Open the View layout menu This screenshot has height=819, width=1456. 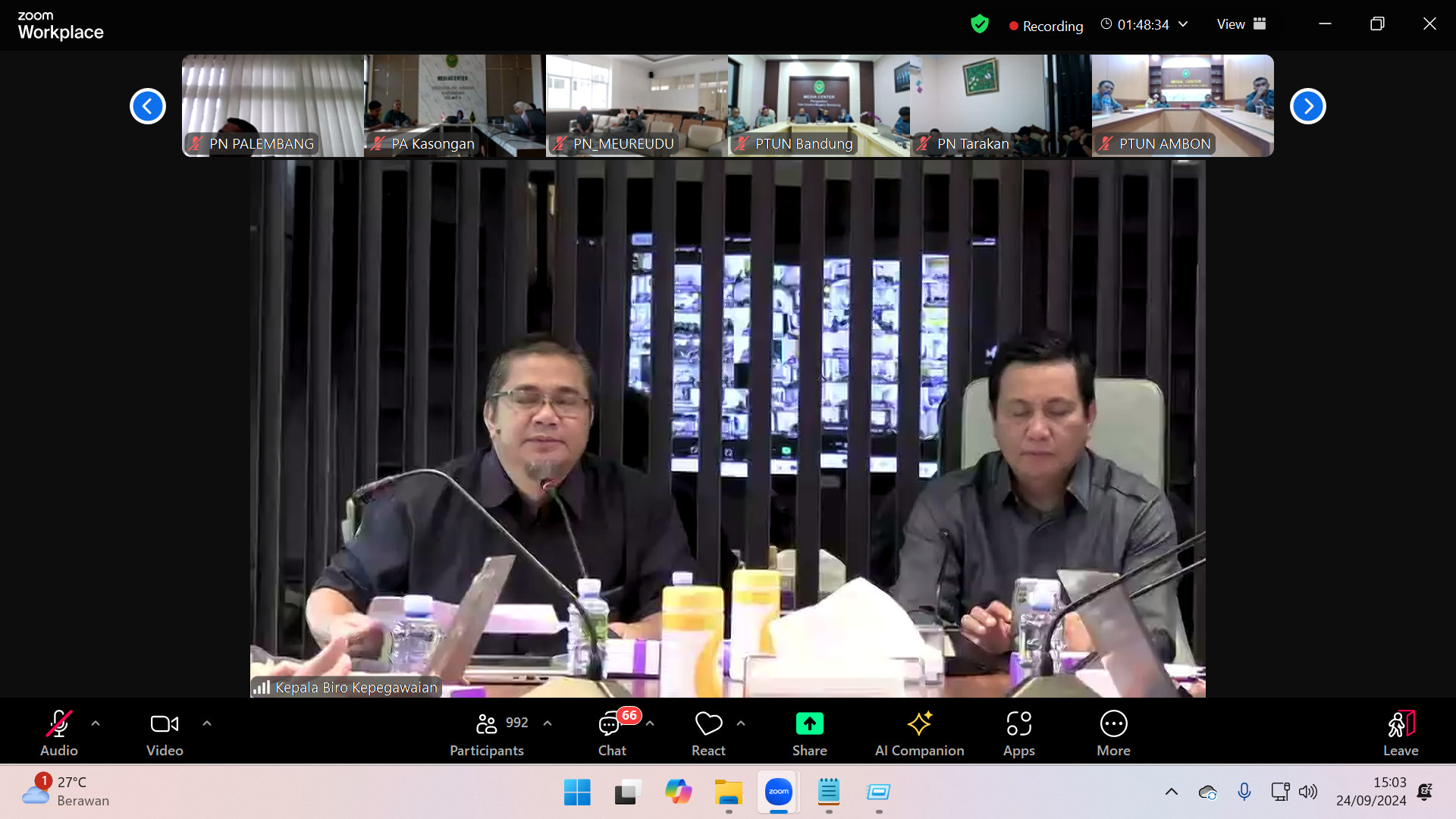[1241, 24]
